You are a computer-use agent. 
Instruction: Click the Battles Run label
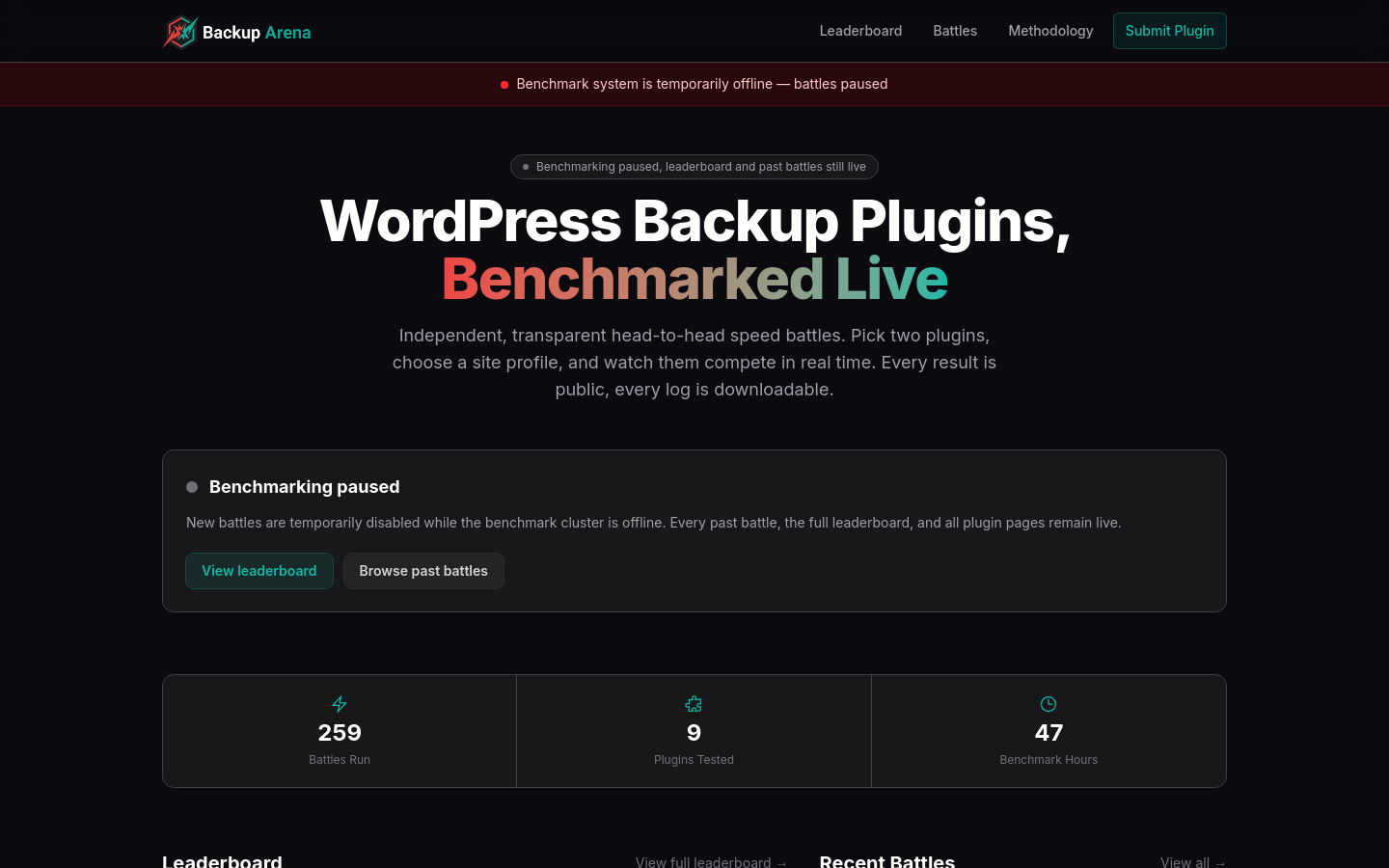tap(340, 760)
